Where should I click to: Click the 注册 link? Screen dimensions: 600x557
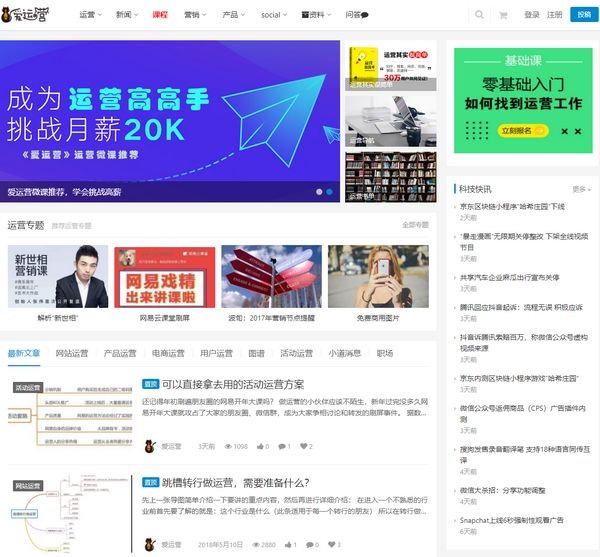pos(554,15)
